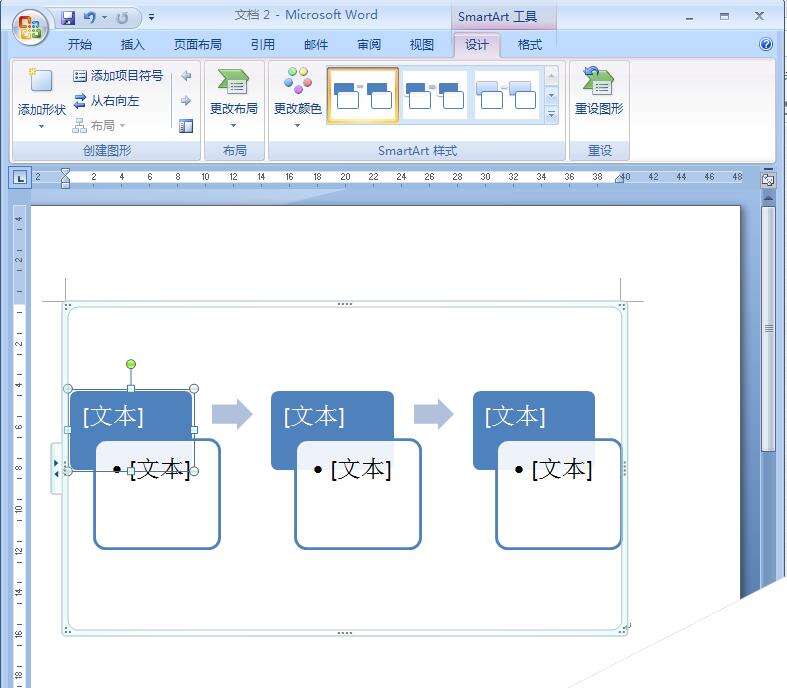787x688 pixels.
Task: Click the right indent marker on the ruler
Action: pyautogui.click(x=619, y=179)
